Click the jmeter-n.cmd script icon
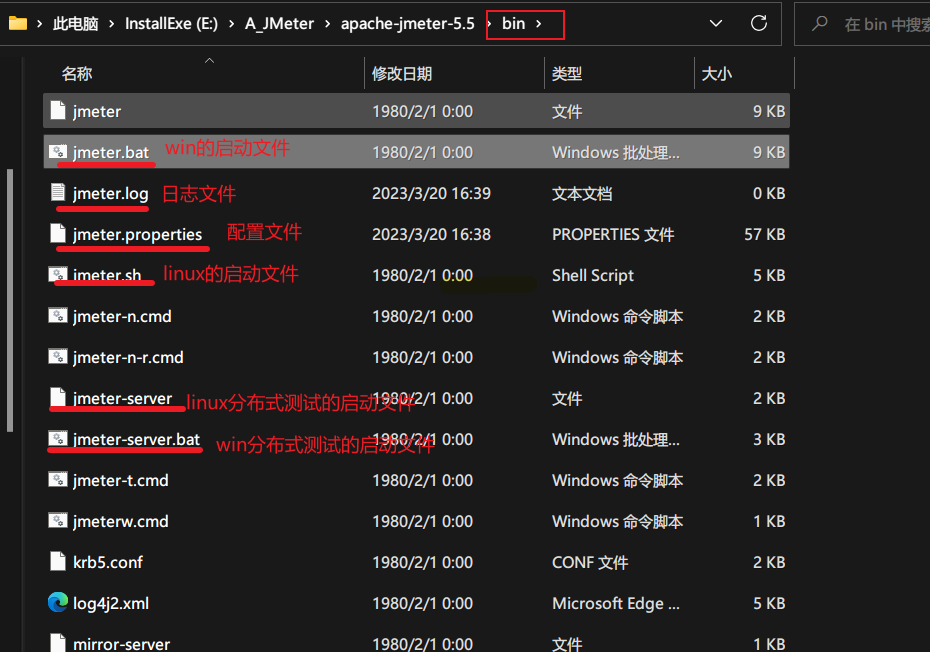Viewport: 930px width, 652px height. (x=58, y=316)
